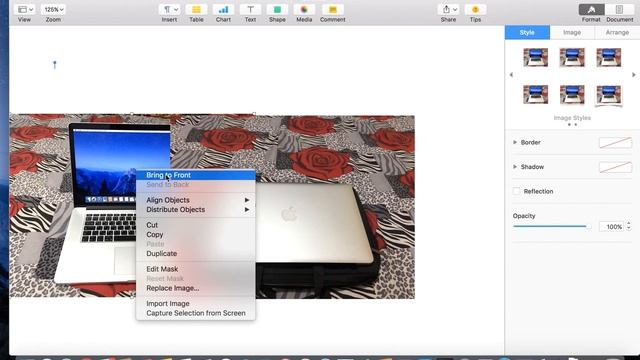This screenshot has width=640, height=360.
Task: Expand the Shadow section triangle
Action: tap(515, 167)
